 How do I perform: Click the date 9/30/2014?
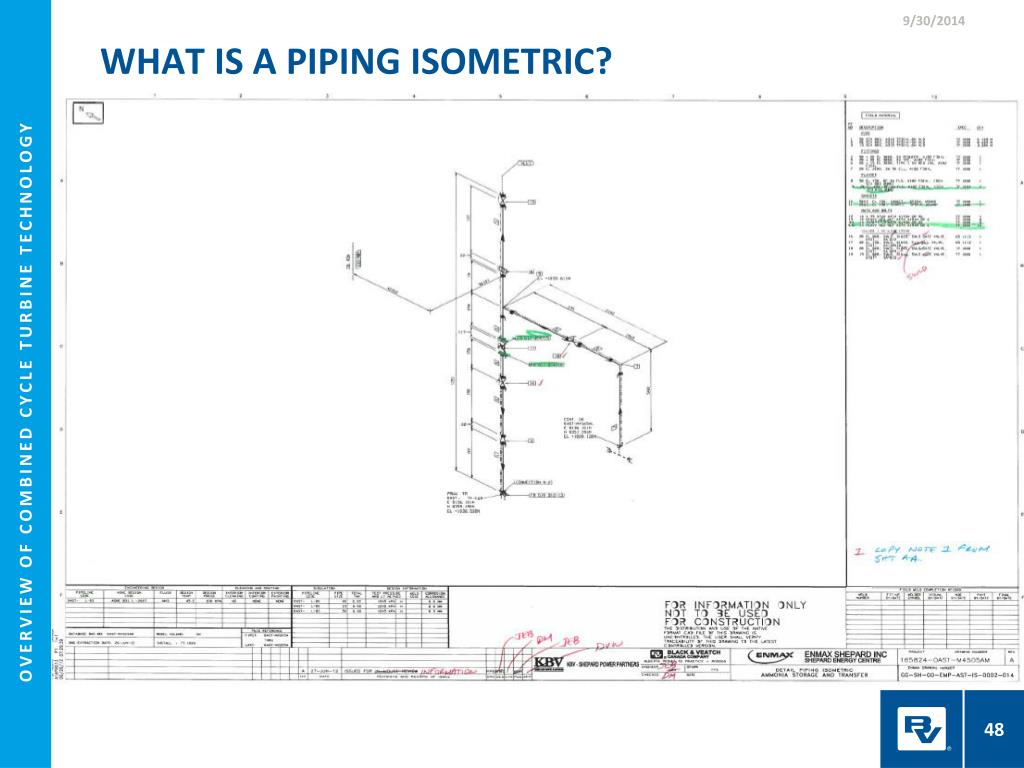click(933, 21)
